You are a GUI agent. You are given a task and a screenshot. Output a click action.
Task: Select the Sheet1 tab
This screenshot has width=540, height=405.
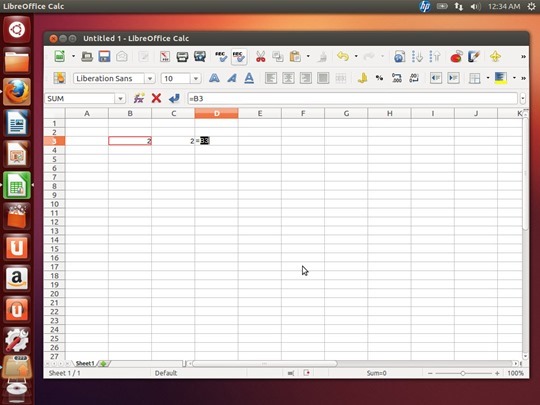(x=85, y=363)
